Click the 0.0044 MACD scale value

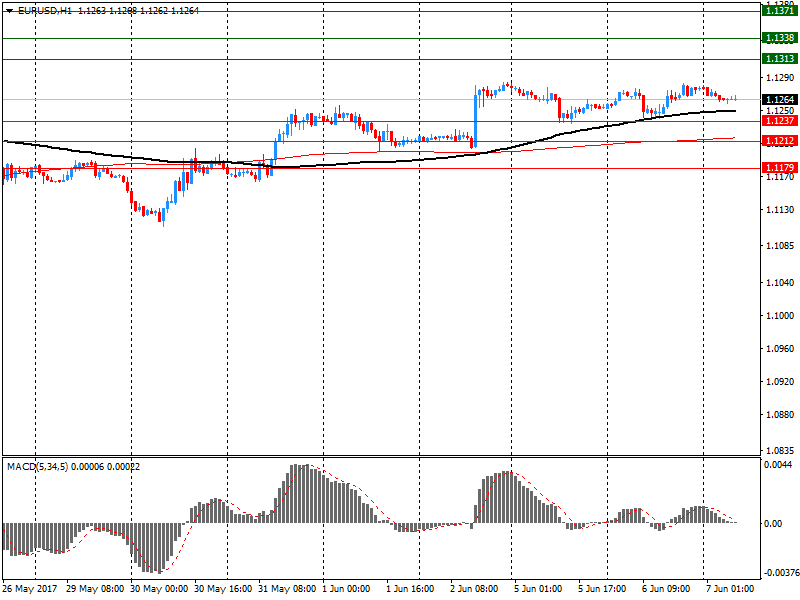(778, 465)
